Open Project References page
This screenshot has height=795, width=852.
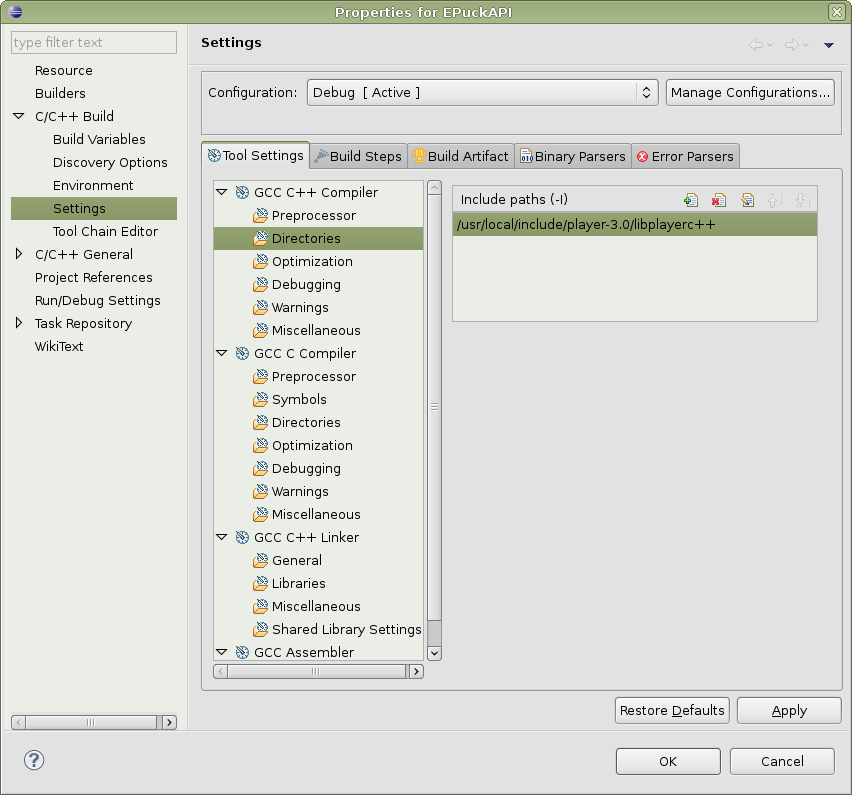click(93, 277)
